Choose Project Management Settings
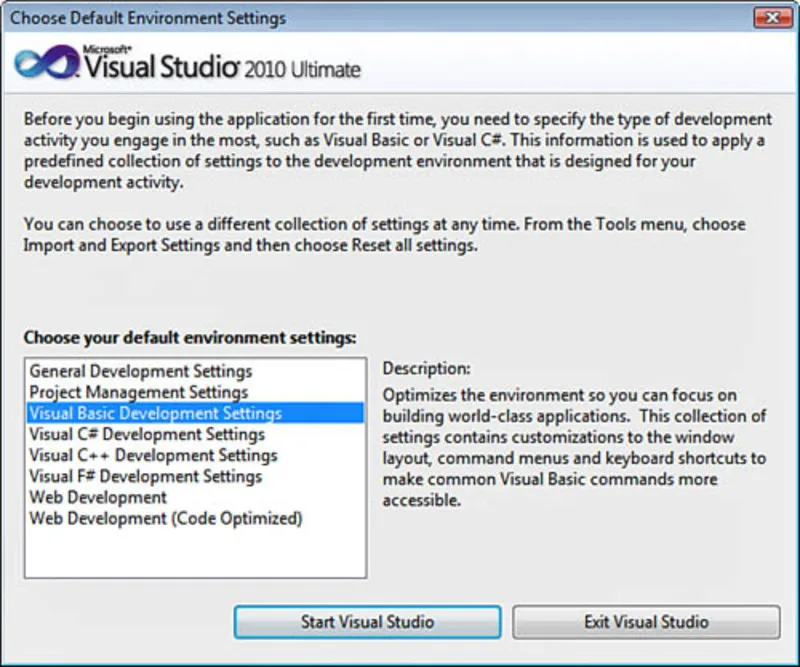Viewport: 800px width, 667px height. [195, 392]
